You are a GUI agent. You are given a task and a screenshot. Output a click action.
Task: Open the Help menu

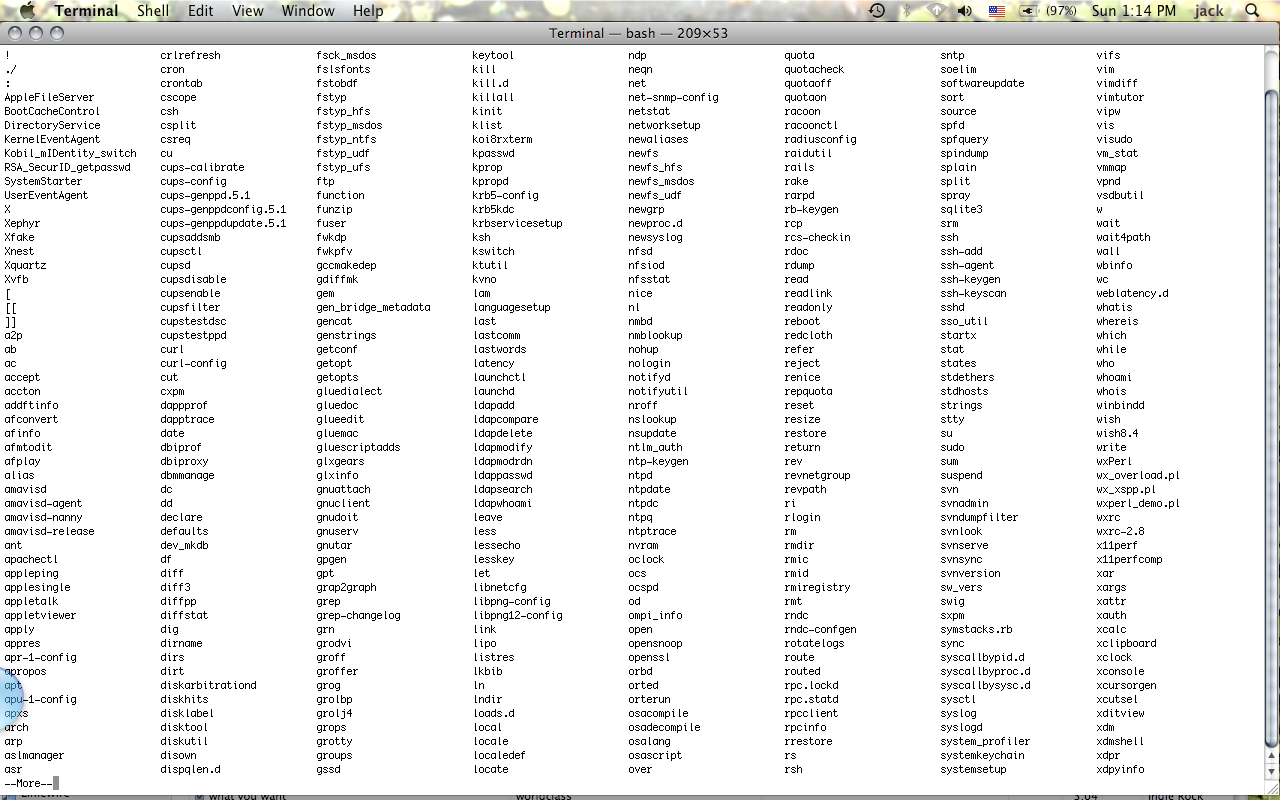368,11
